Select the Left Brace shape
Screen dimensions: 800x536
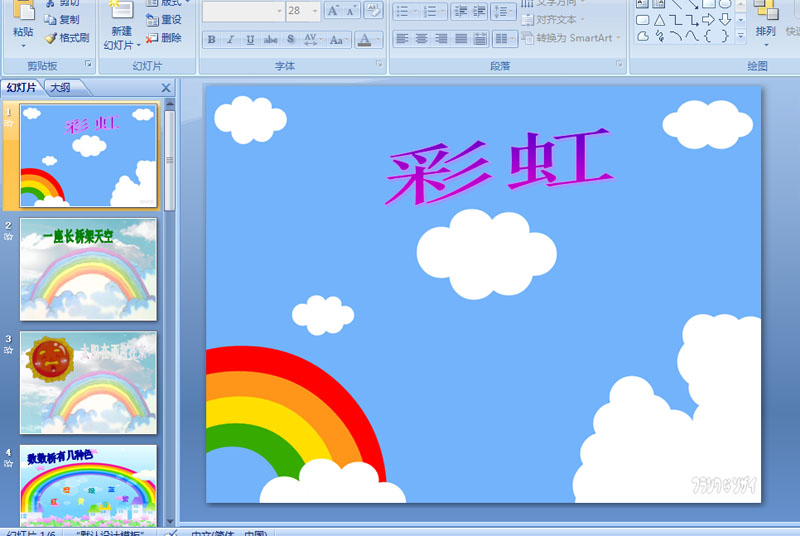[x=708, y=36]
